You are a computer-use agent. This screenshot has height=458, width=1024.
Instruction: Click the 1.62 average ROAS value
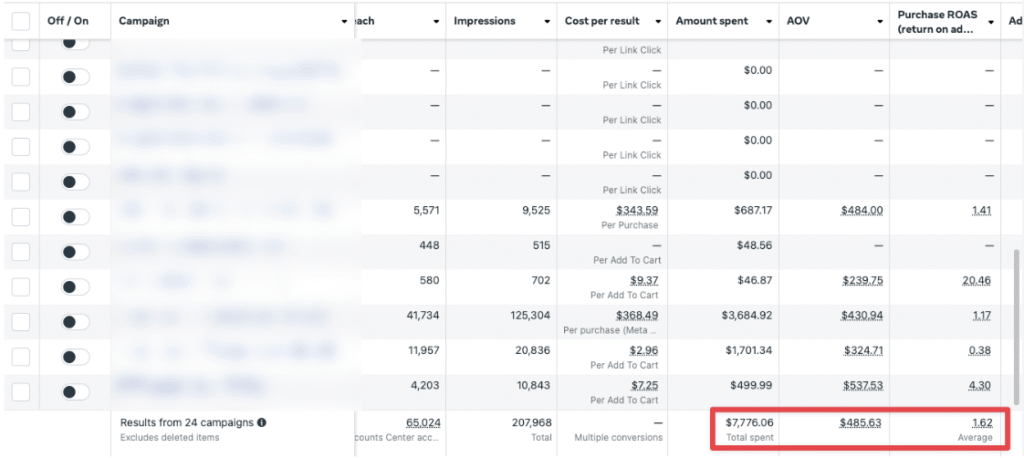coord(981,423)
